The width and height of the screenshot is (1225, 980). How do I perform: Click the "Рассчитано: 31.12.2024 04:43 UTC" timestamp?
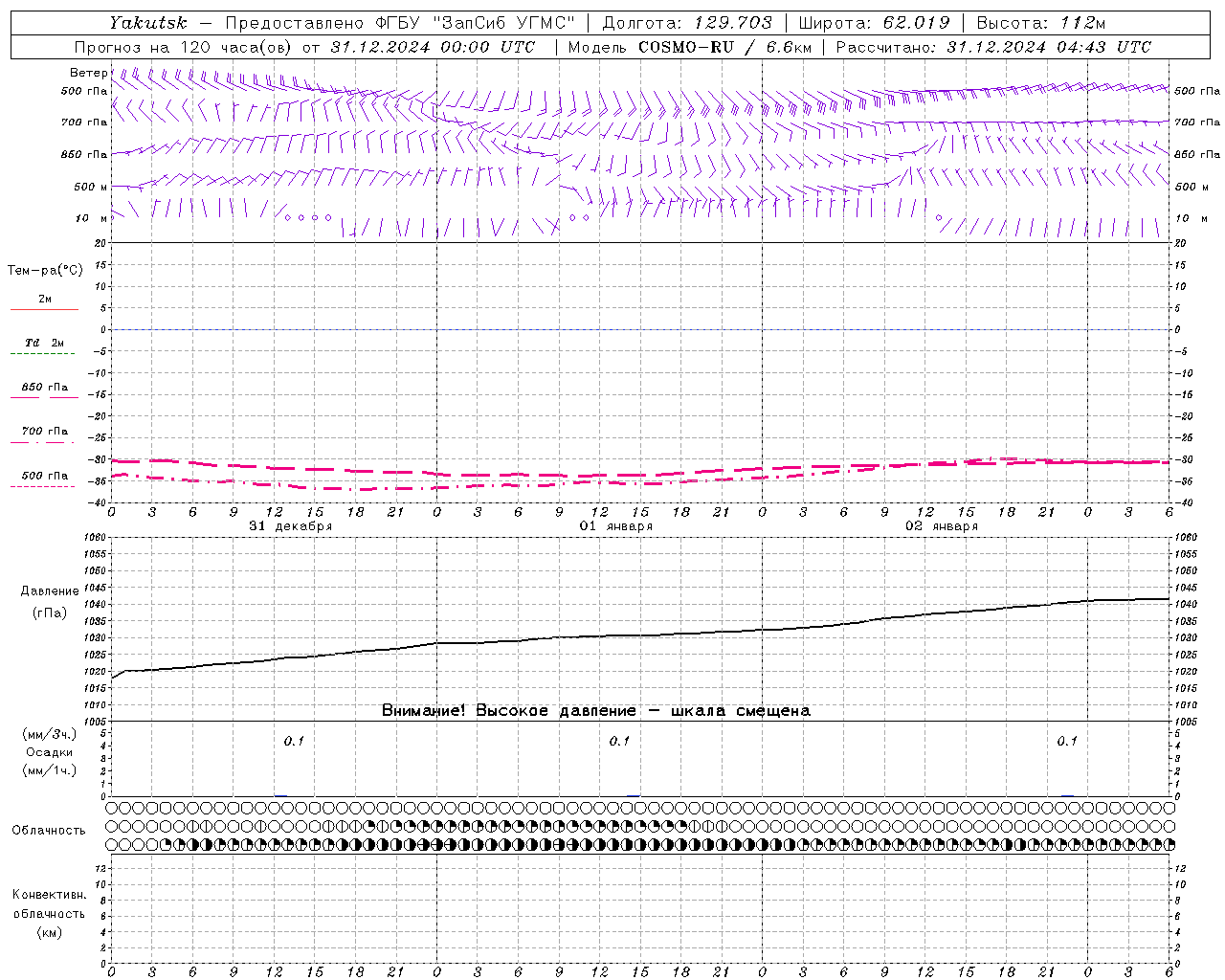(x=993, y=47)
